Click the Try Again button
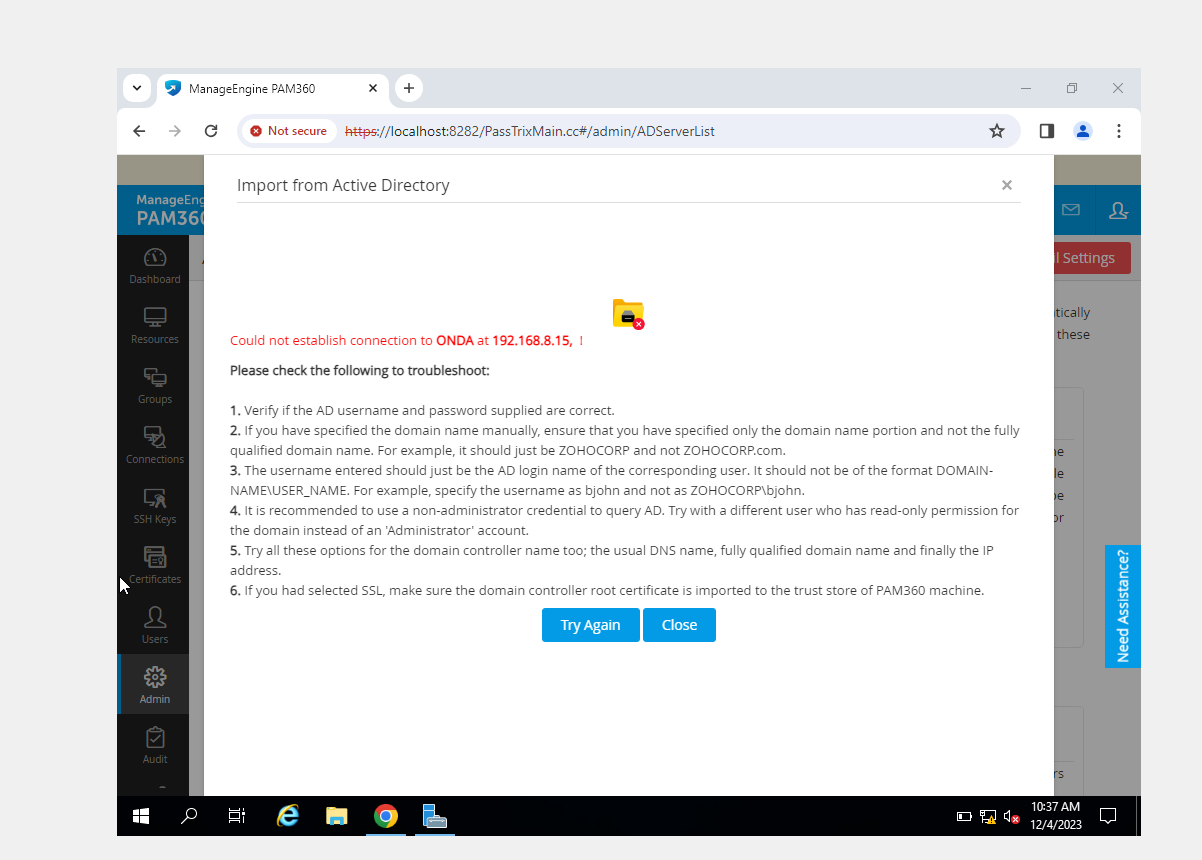Screen dimensions: 1202x860 (x=590, y=625)
